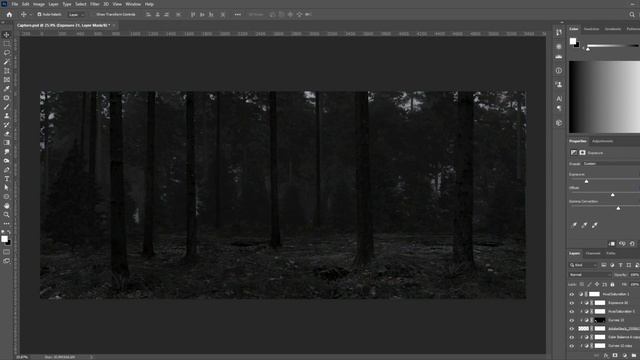Hide the Color Balance layer
The width and height of the screenshot is (640, 360).
tap(571, 337)
